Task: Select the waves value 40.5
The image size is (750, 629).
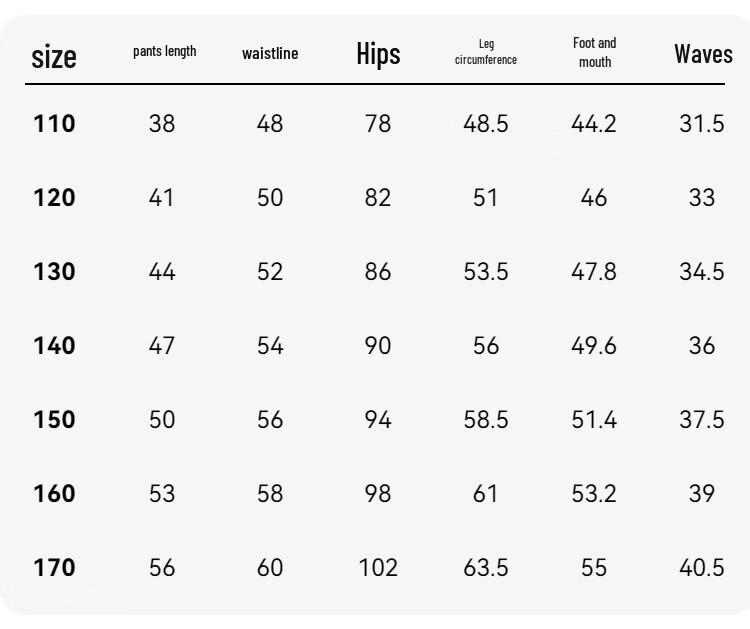Action: click(702, 567)
